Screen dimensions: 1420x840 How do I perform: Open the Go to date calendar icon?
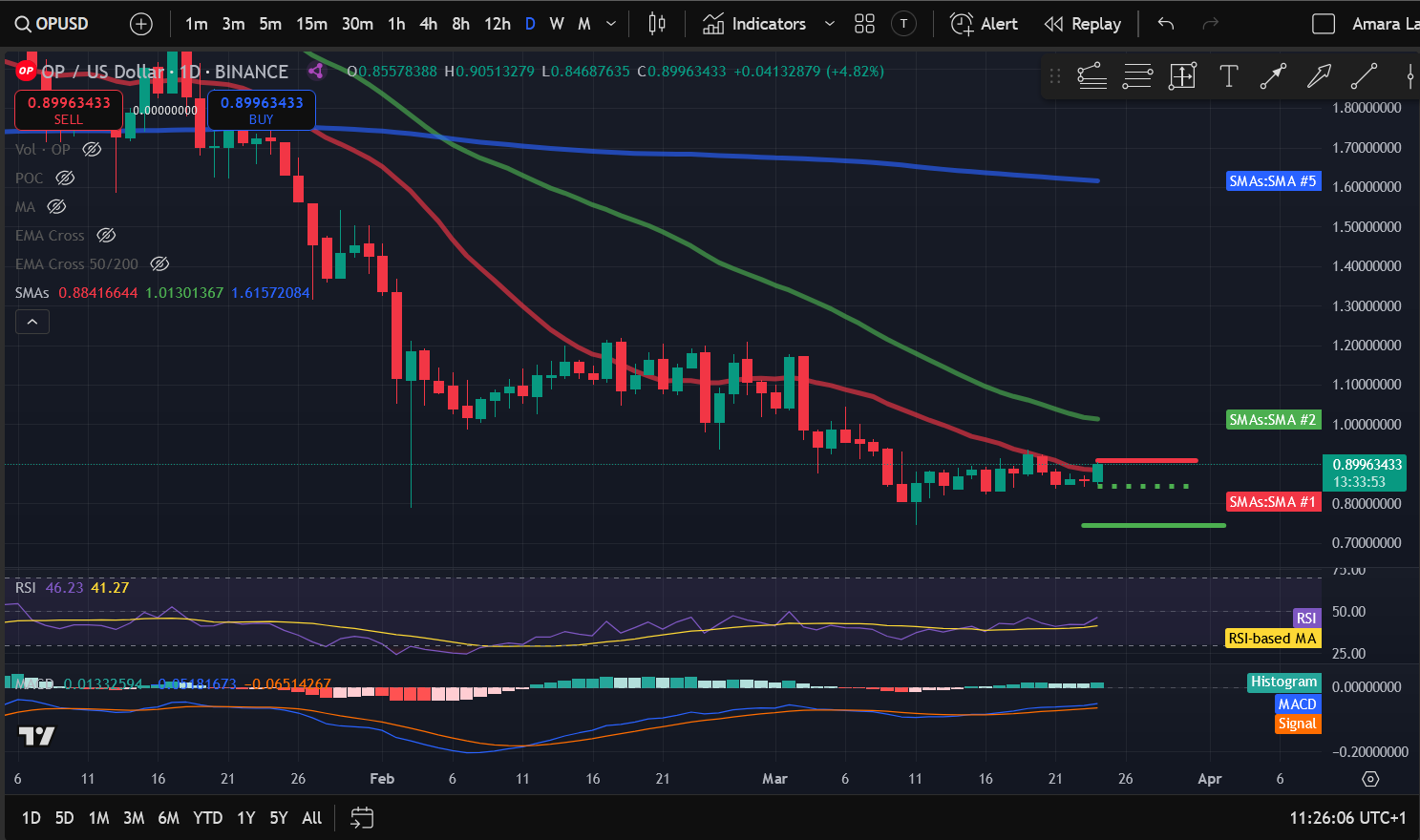[x=362, y=818]
